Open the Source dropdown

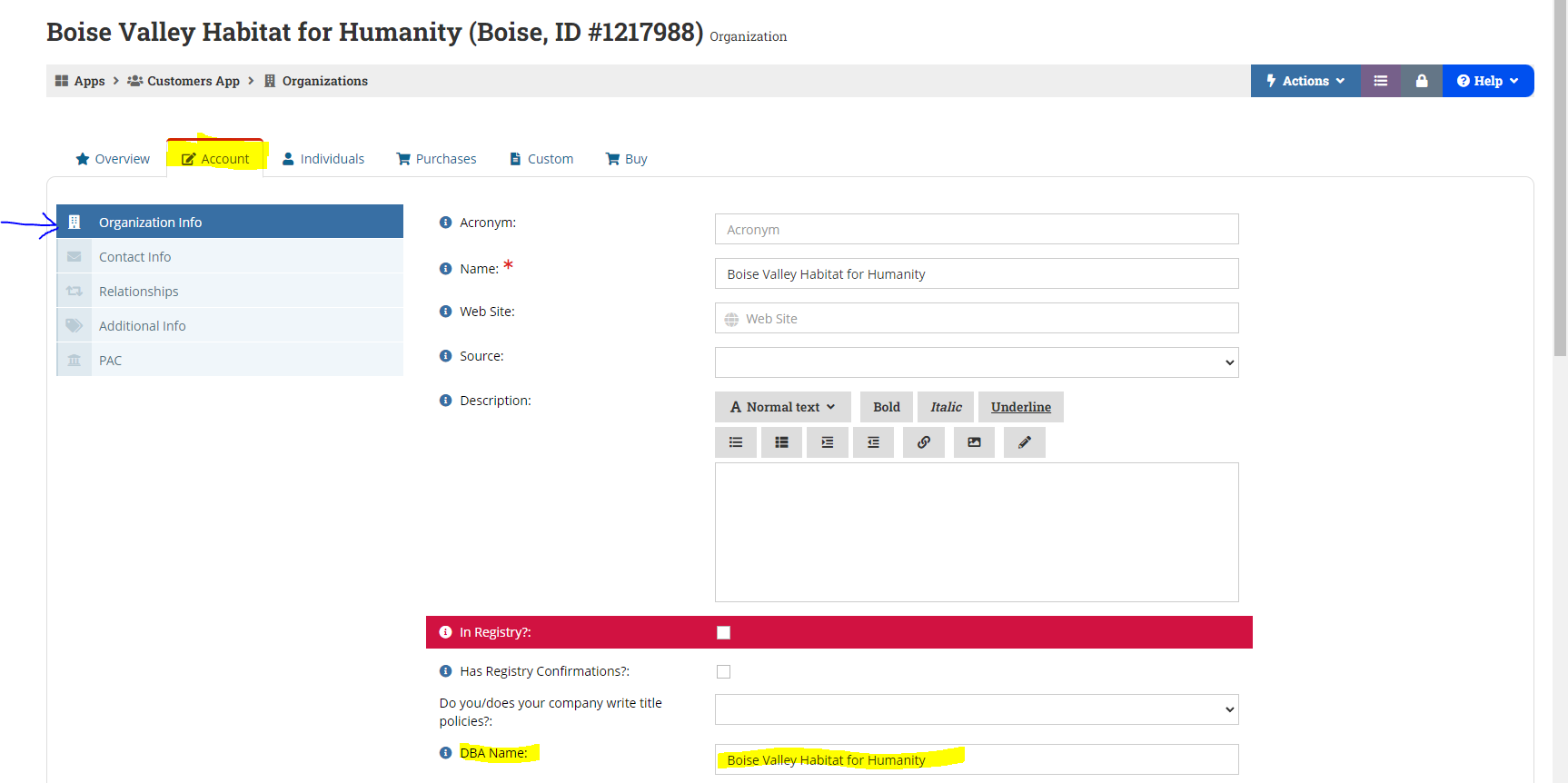click(x=977, y=362)
